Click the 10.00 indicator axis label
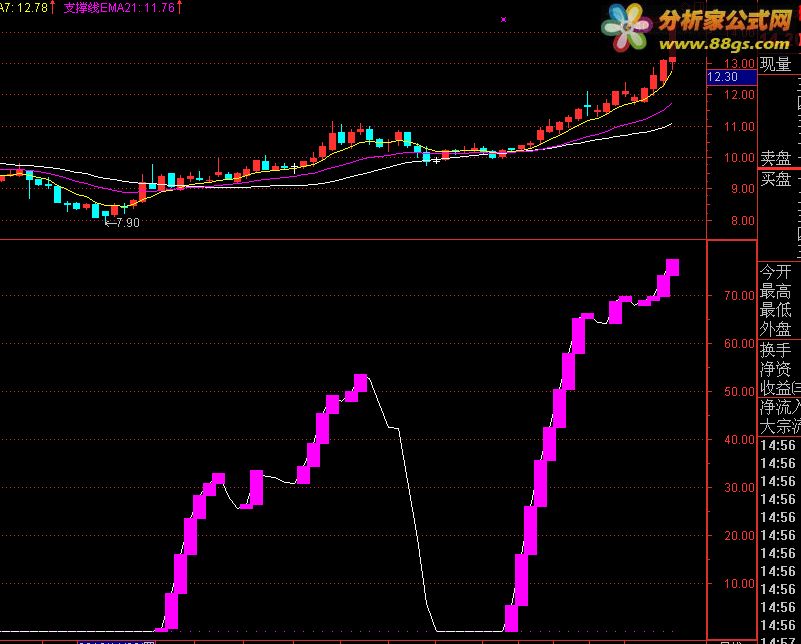 point(739,584)
